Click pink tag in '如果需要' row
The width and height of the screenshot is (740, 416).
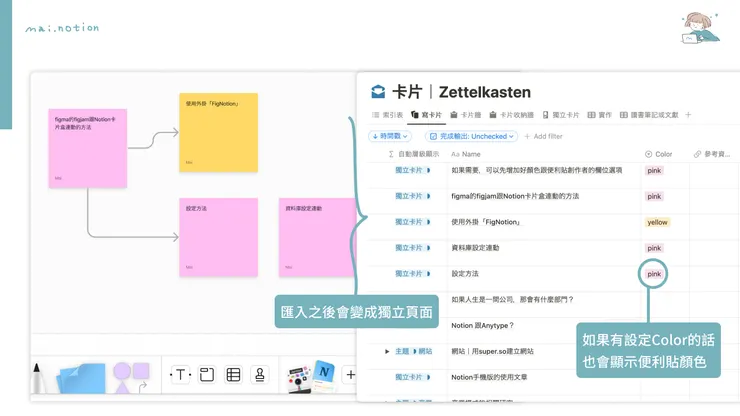point(654,170)
